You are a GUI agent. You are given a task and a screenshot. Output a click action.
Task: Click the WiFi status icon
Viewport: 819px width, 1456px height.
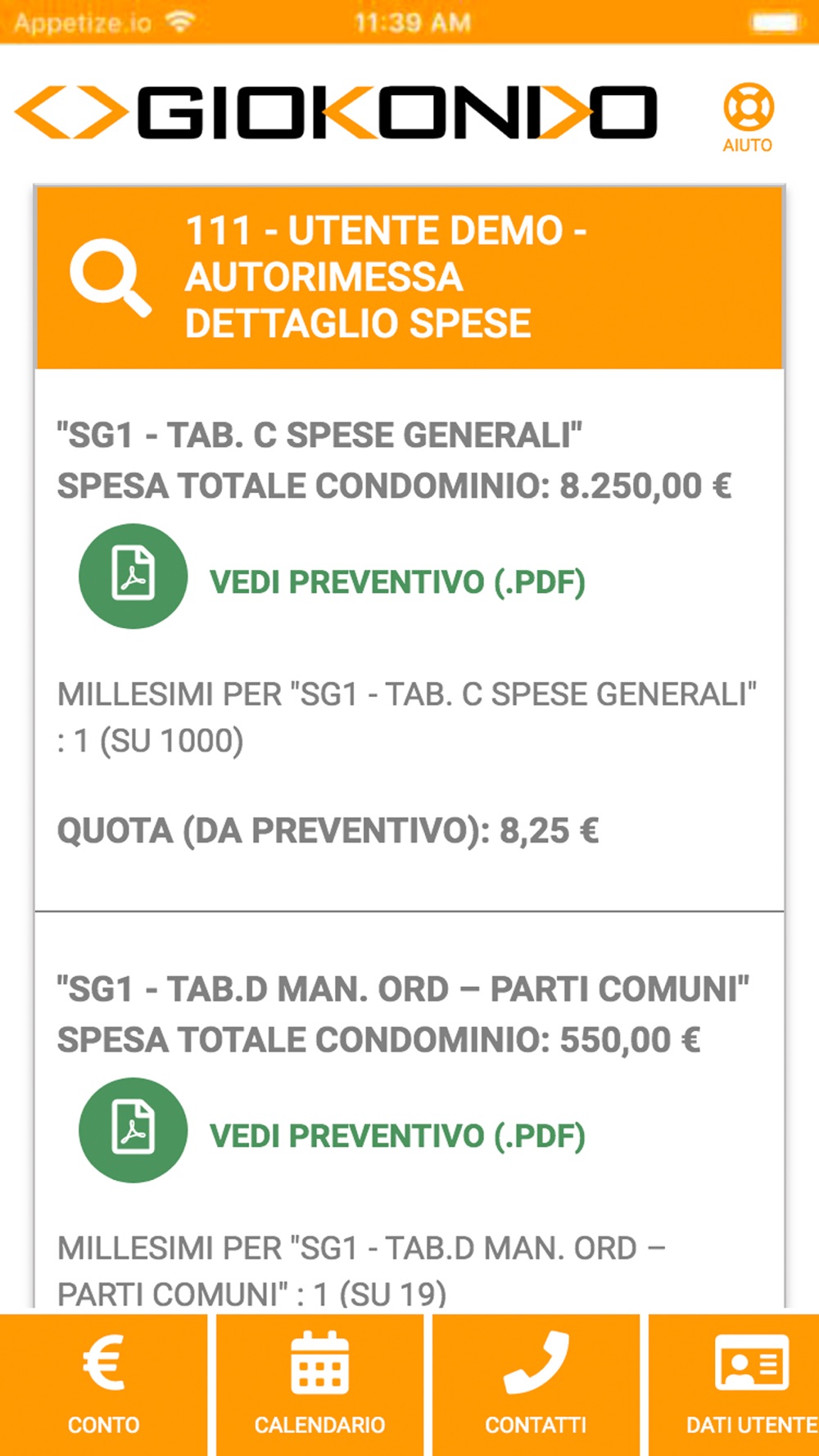point(179,22)
